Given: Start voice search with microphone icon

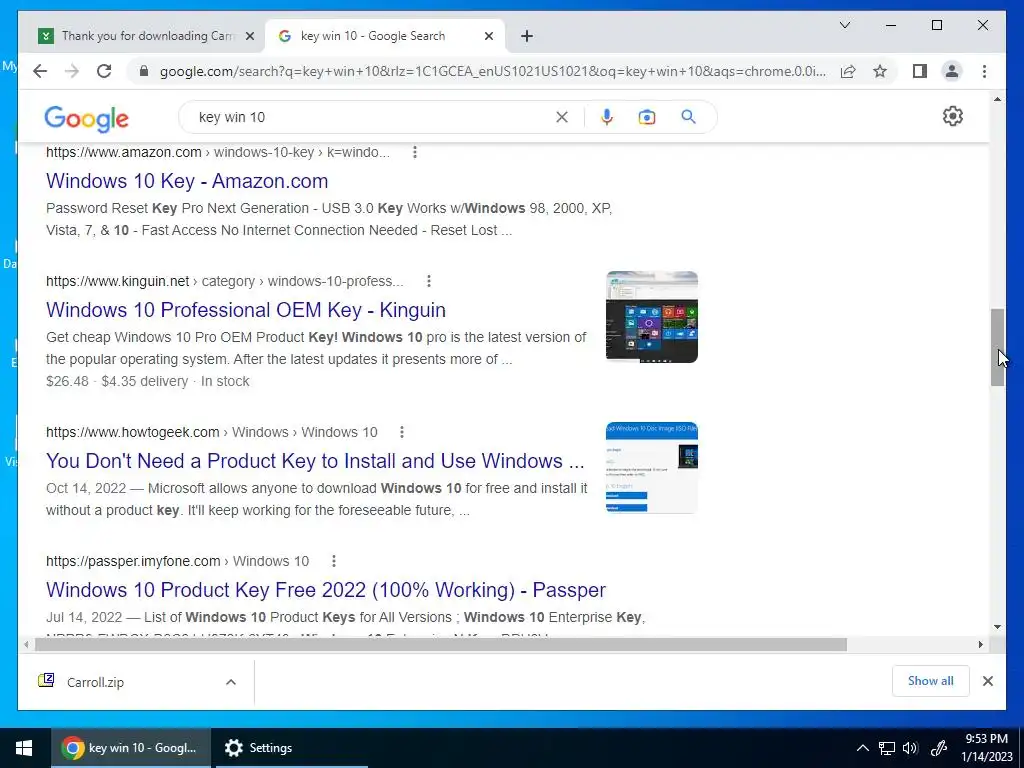Looking at the screenshot, I should click(607, 117).
